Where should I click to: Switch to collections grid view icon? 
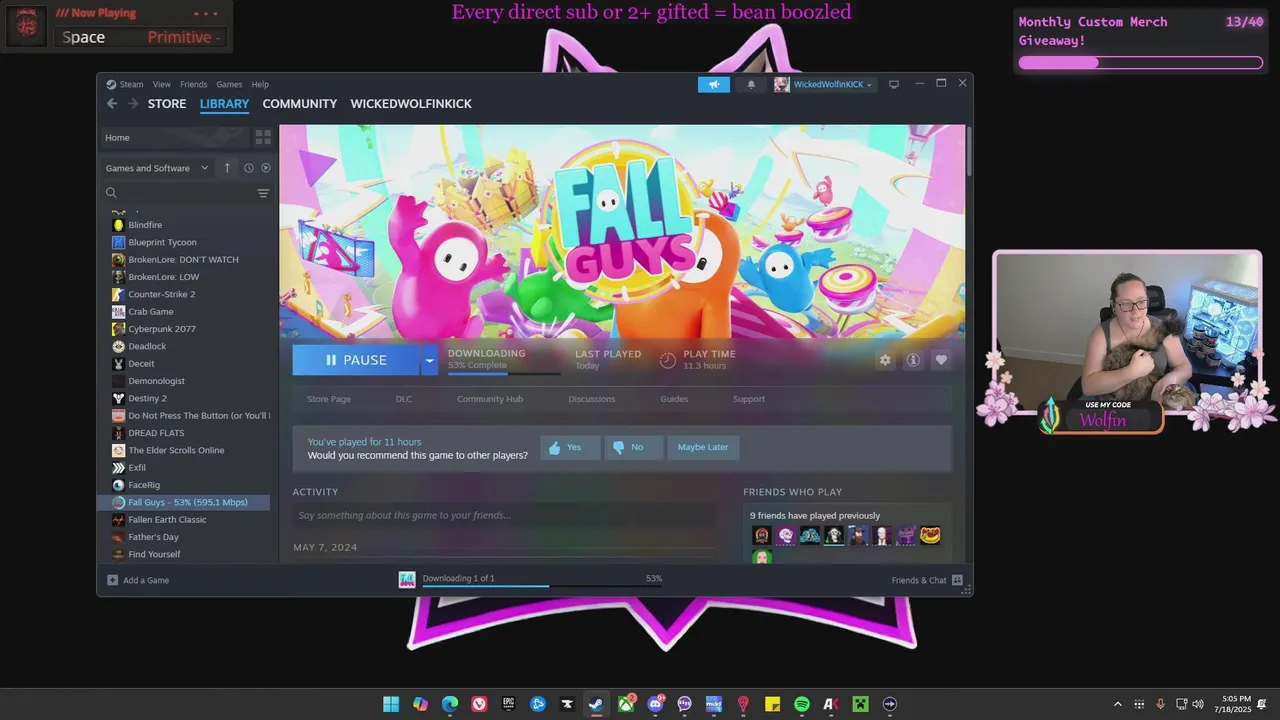pyautogui.click(x=263, y=137)
